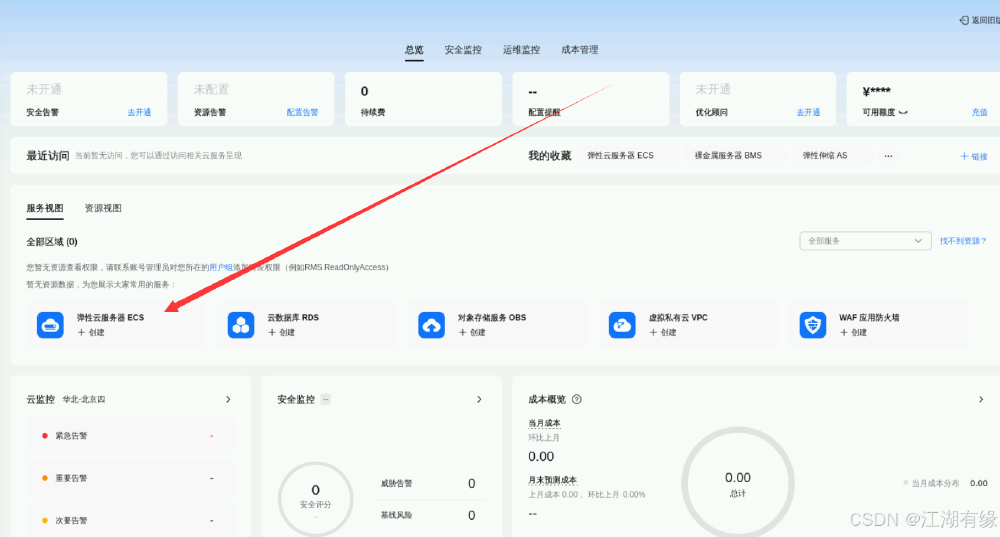1000x537 pixels.
Task: Switch to the 运维监控 tab
Action: pos(521,50)
